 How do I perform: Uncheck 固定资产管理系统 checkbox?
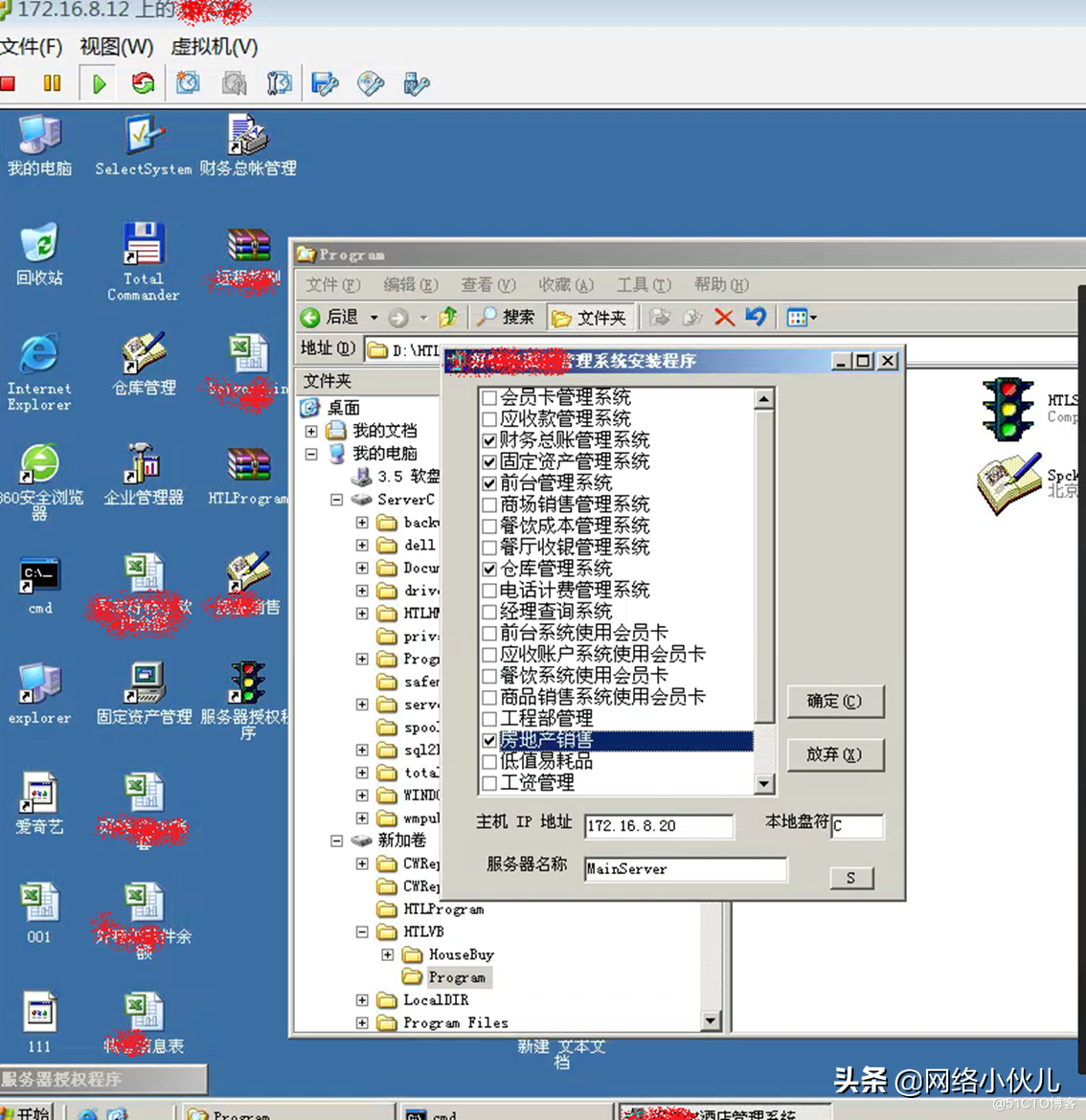(489, 461)
